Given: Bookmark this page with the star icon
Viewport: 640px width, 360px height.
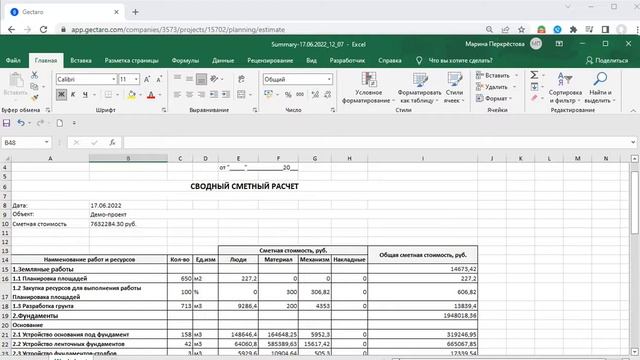Looking at the screenshot, I should [521, 29].
